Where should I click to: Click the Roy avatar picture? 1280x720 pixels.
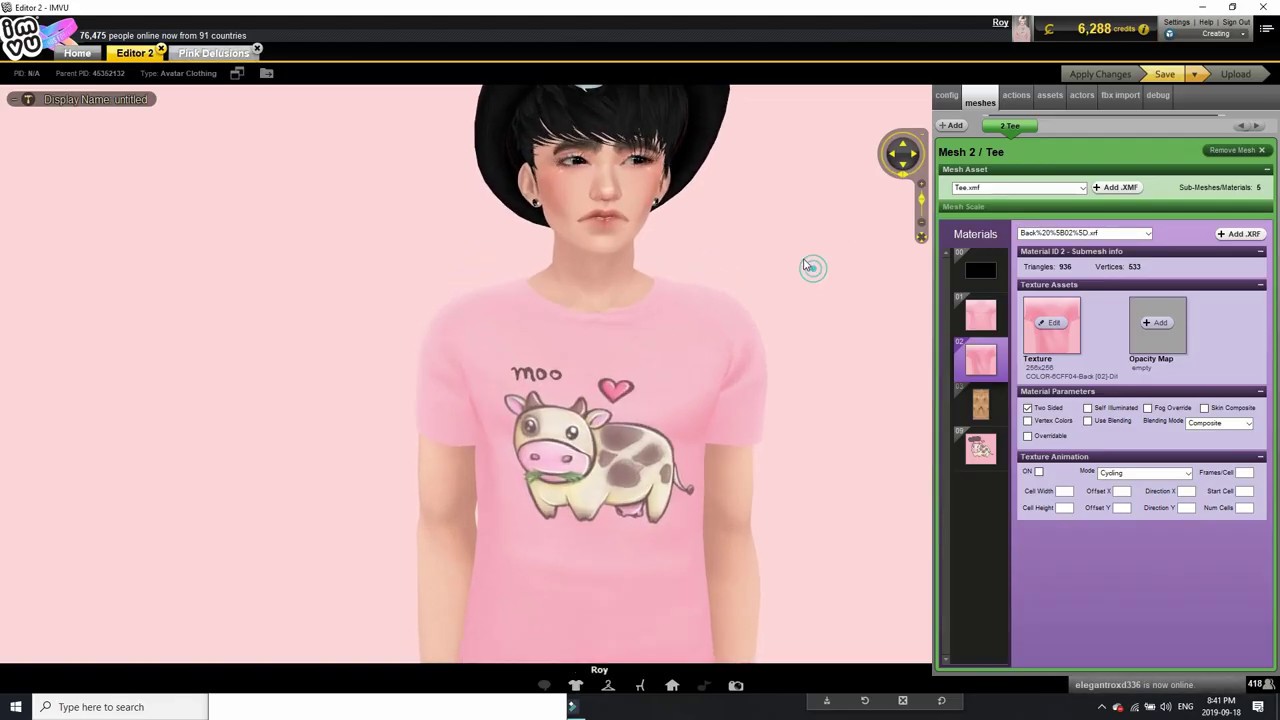point(1021,29)
